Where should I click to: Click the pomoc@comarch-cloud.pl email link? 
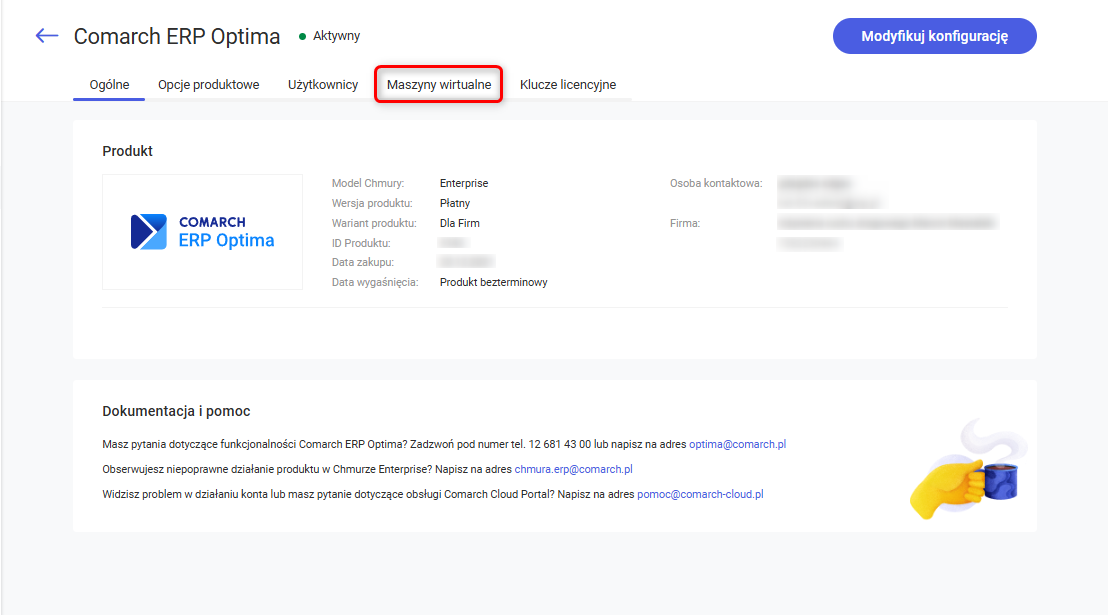click(700, 495)
